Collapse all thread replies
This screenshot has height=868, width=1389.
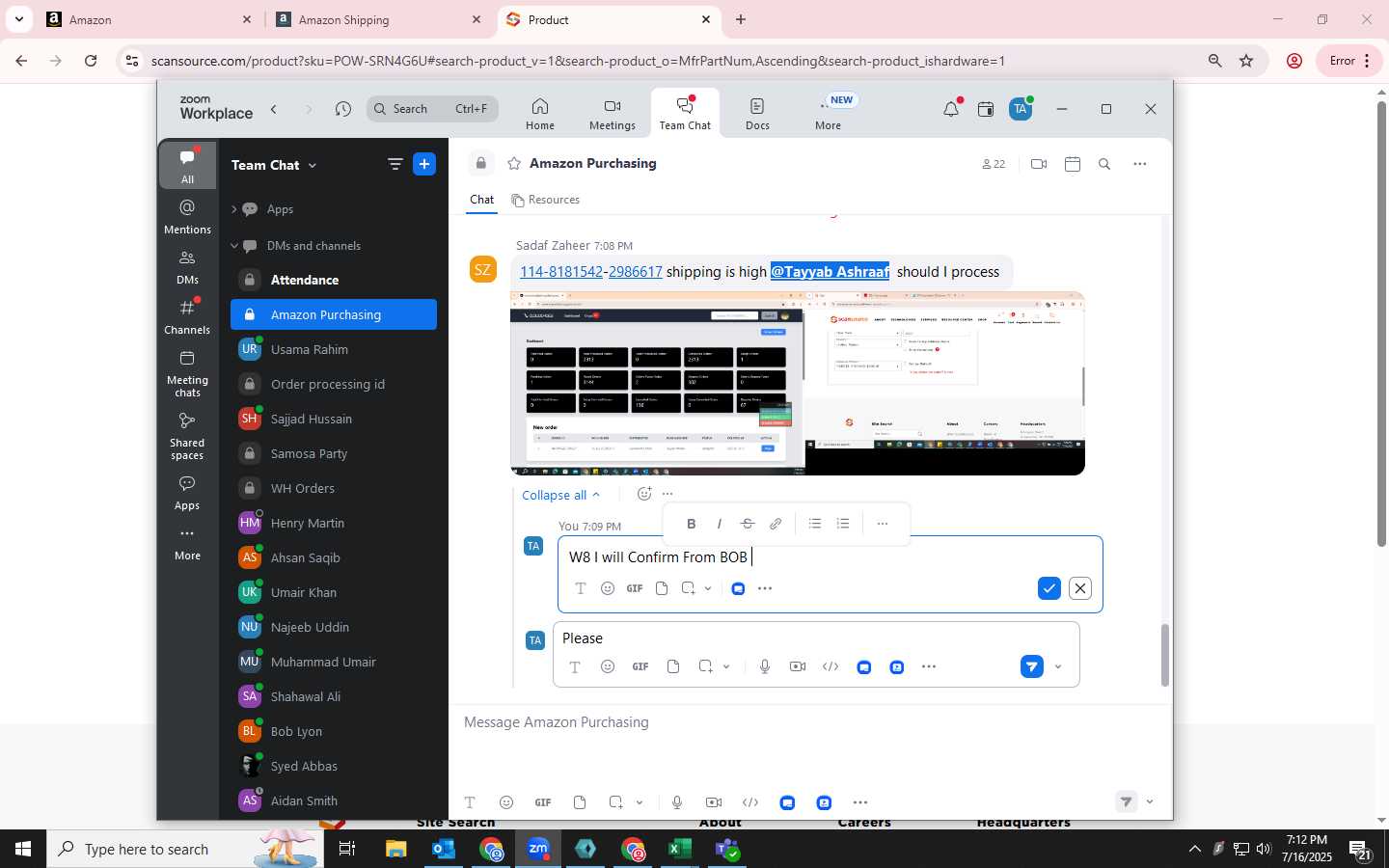[560, 495]
